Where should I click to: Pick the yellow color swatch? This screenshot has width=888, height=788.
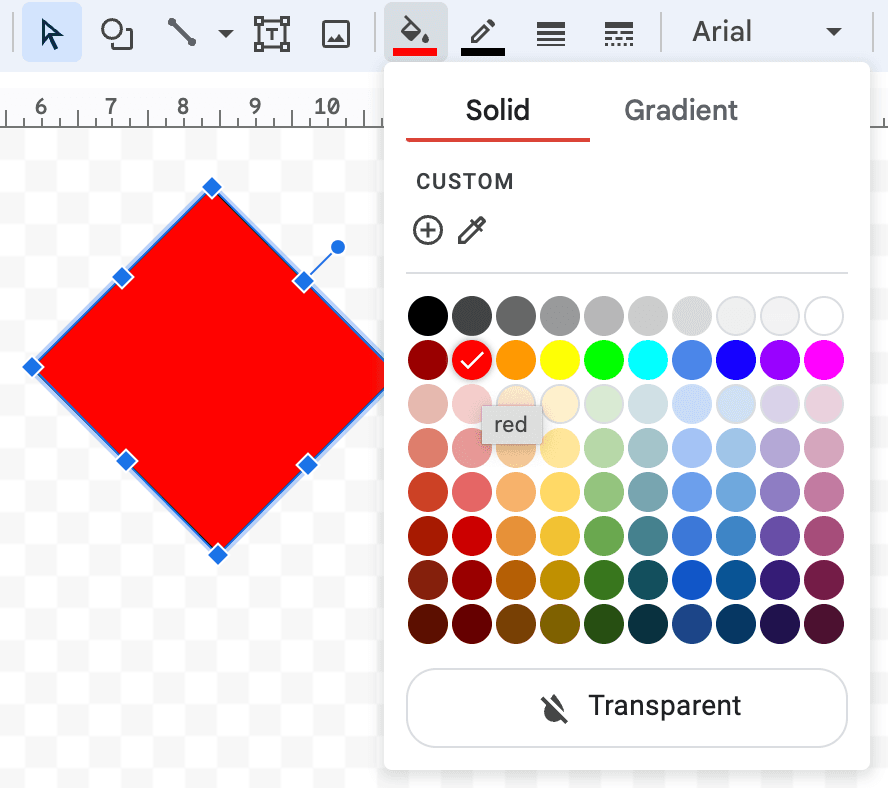[x=559, y=360]
